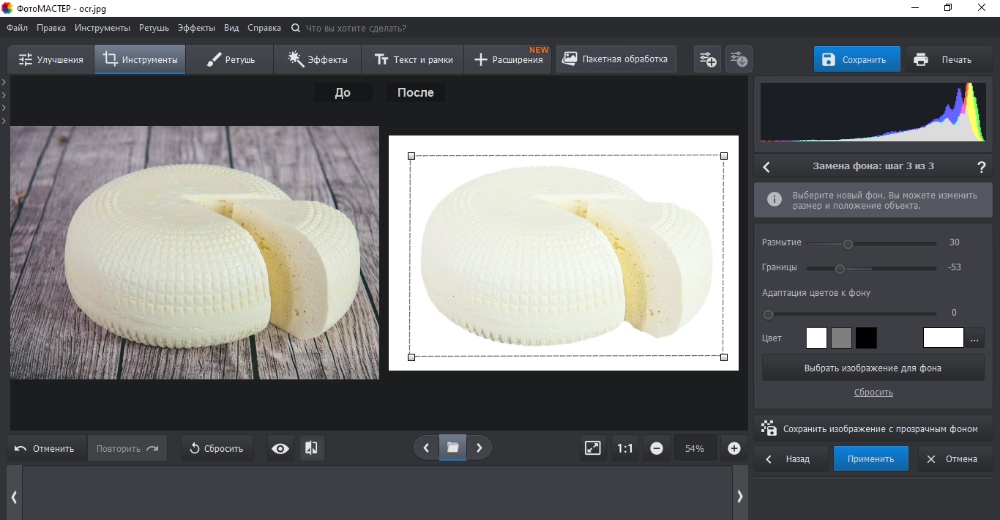
Task: Click the fit-to-screen icon
Action: [592, 449]
